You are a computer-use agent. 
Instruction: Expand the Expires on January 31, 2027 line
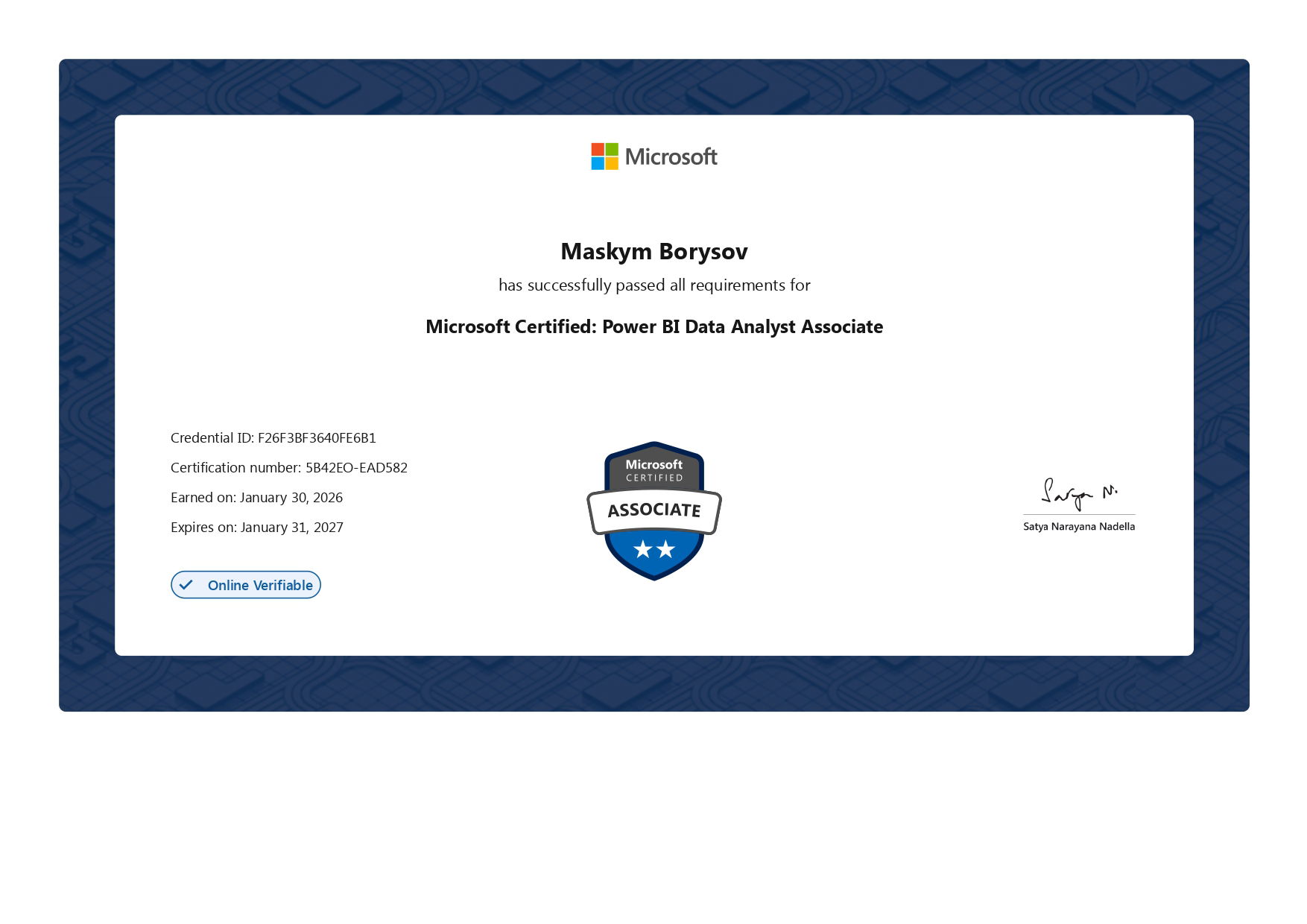pyautogui.click(x=257, y=527)
